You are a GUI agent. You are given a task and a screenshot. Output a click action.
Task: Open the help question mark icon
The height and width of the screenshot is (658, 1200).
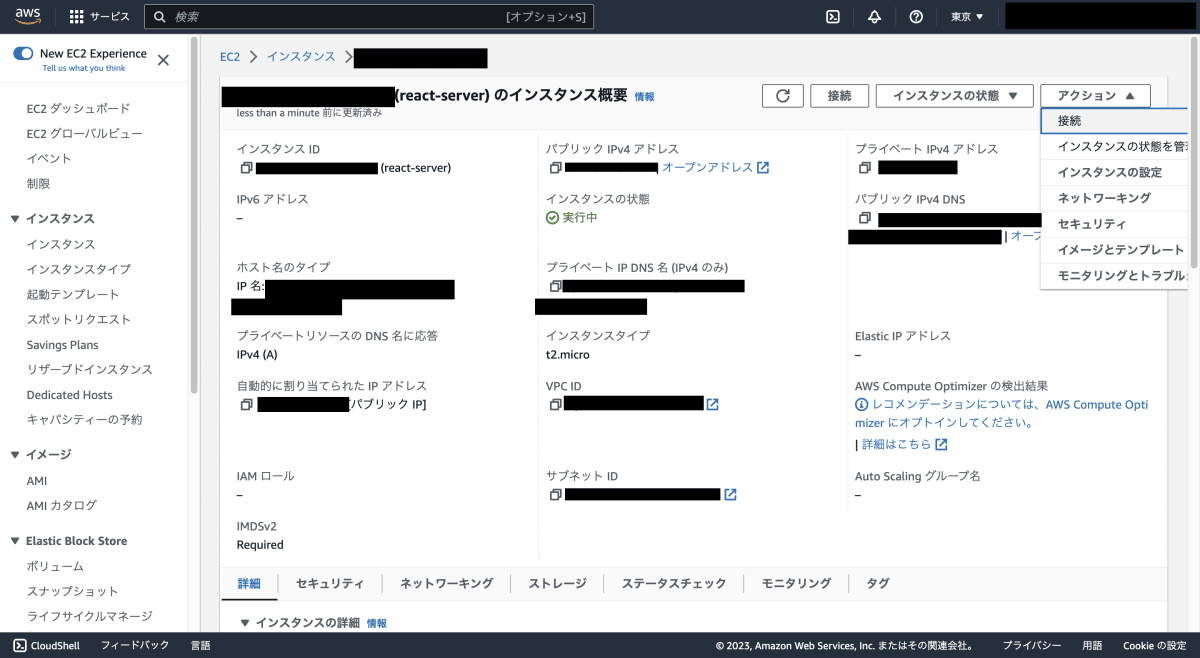coord(916,17)
